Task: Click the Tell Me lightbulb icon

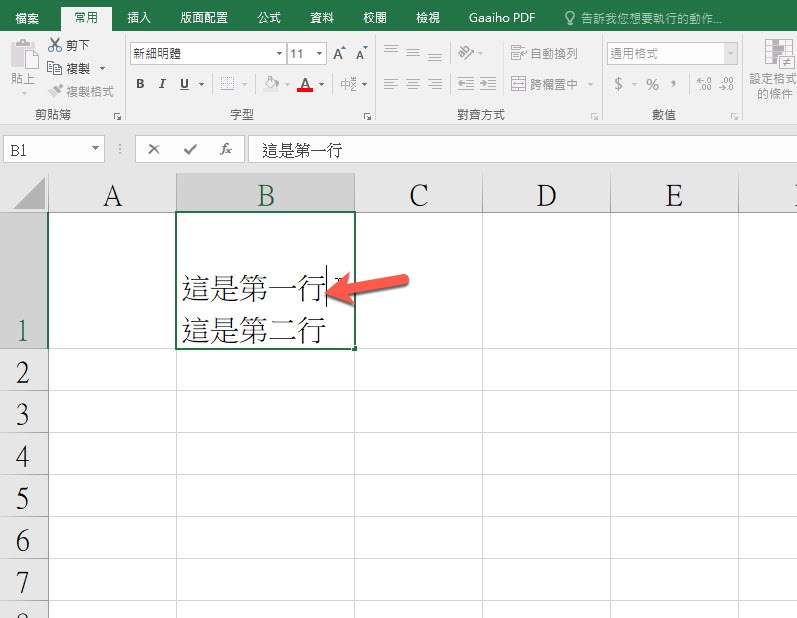Action: (570, 18)
